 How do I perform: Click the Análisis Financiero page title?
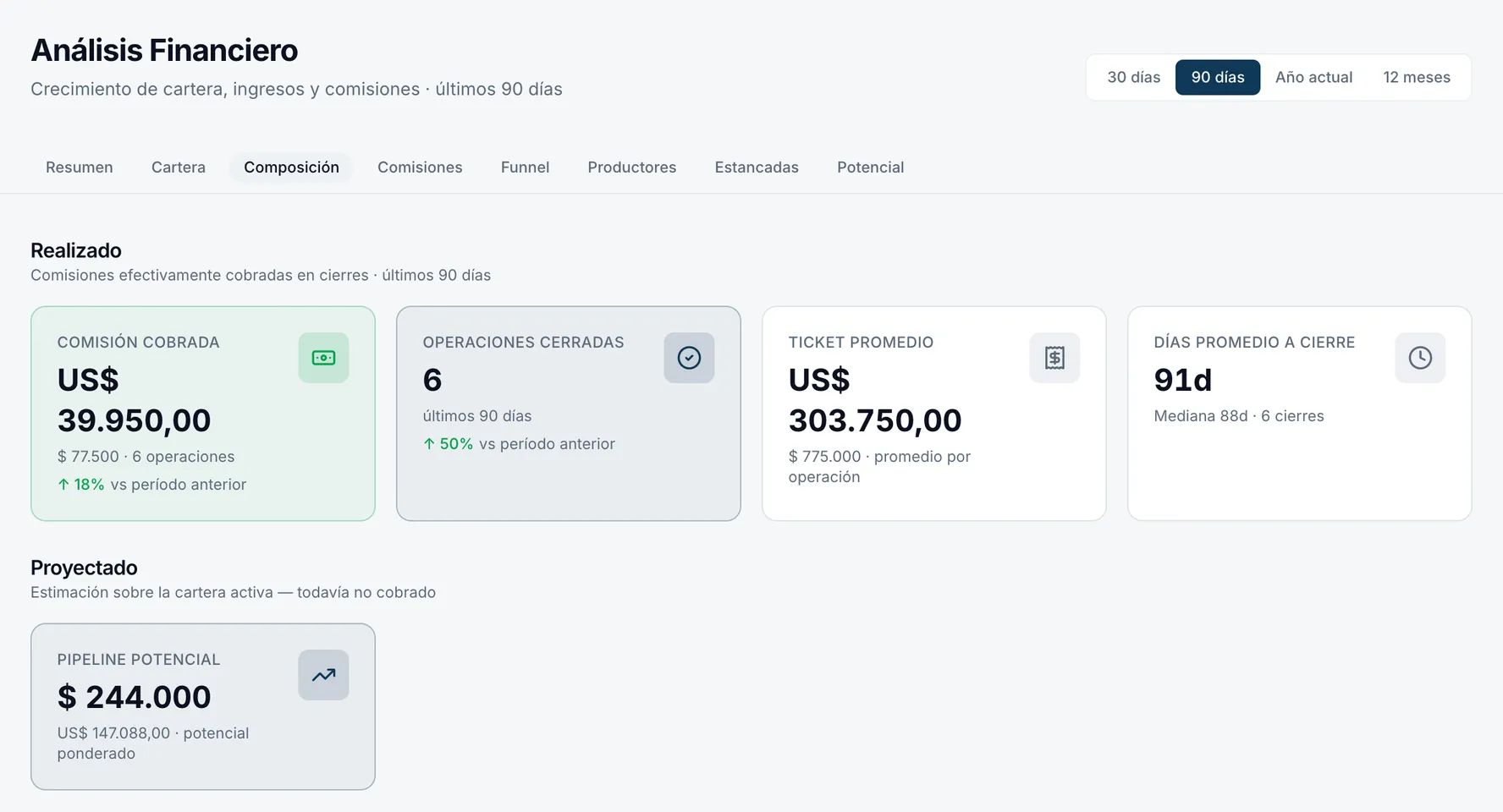click(164, 50)
